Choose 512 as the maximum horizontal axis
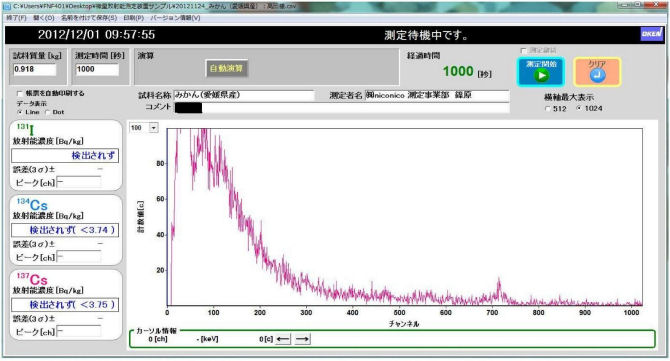Viewport: 670px width, 361px height. [x=548, y=109]
